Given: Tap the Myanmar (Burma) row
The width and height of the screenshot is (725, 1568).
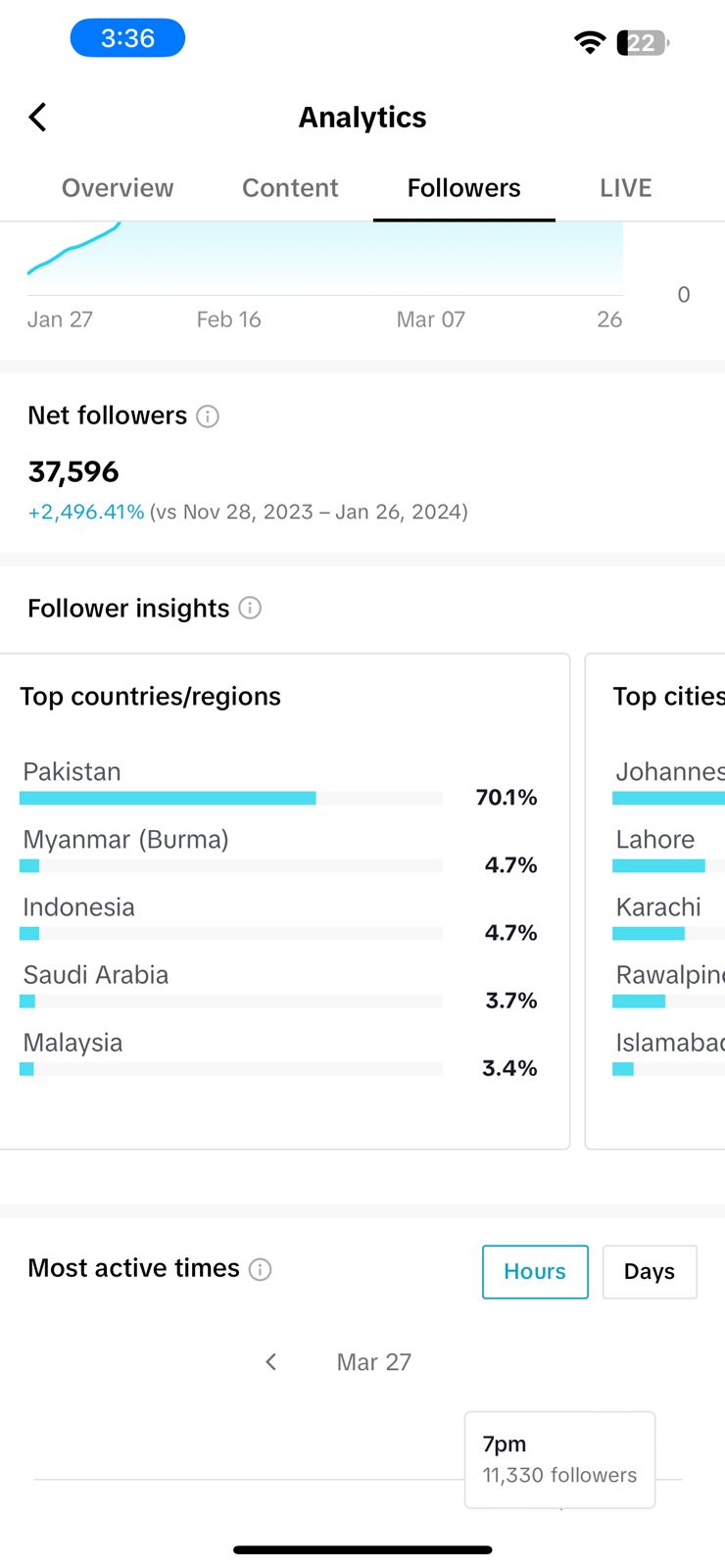Looking at the screenshot, I should click(x=279, y=851).
